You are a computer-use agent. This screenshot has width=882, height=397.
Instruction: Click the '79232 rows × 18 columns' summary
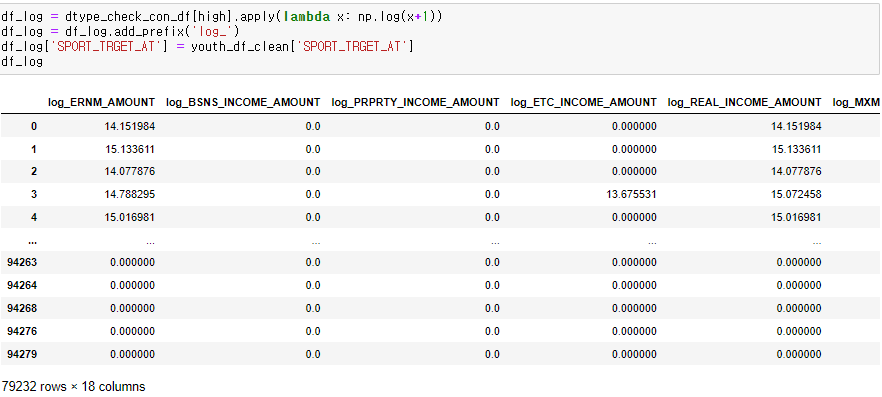pyautogui.click(x=73, y=387)
